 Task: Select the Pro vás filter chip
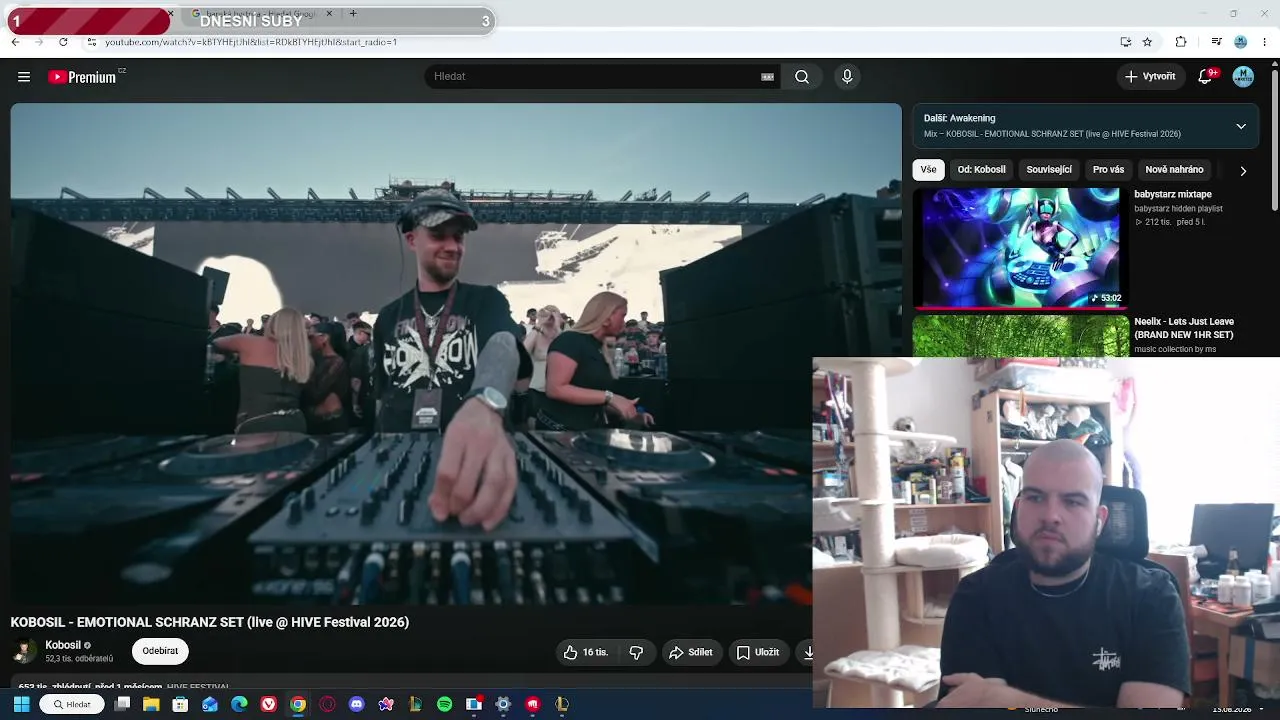1108,170
